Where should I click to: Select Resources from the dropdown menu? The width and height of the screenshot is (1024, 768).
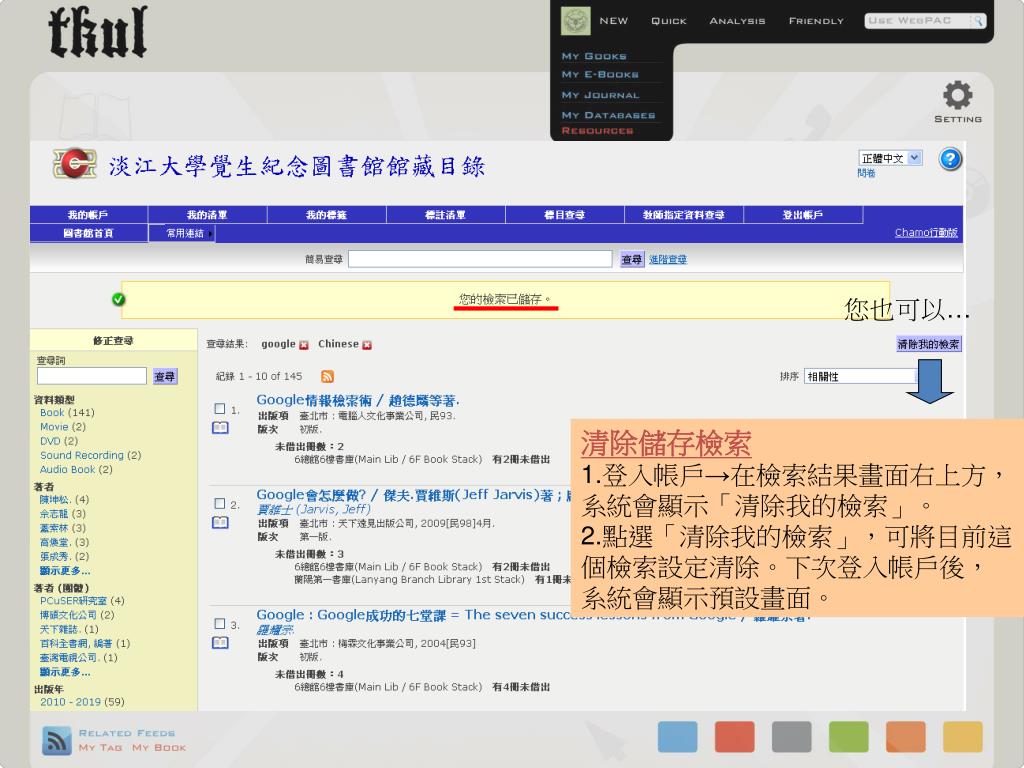tap(598, 131)
